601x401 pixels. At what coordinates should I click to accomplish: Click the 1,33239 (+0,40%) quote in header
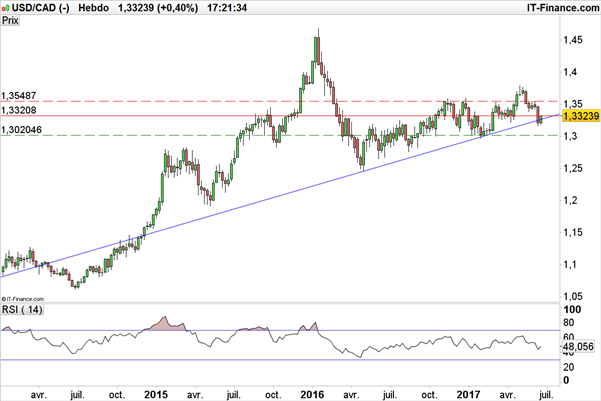(158, 8)
